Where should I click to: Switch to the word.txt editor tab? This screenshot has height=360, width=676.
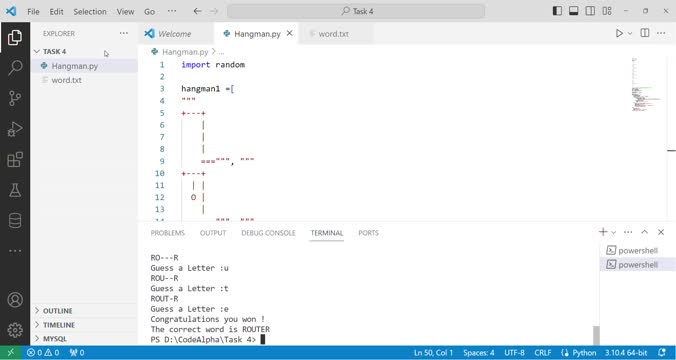point(333,34)
